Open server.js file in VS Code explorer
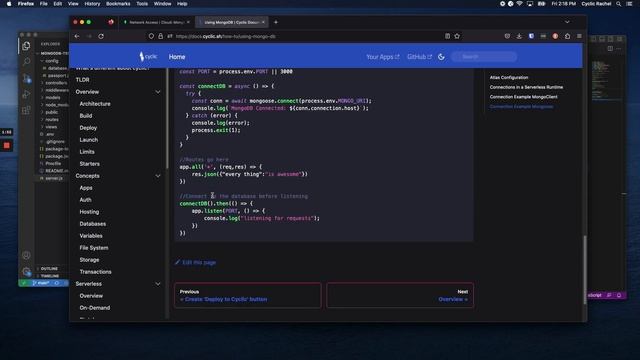640x360 pixels. coord(54,178)
